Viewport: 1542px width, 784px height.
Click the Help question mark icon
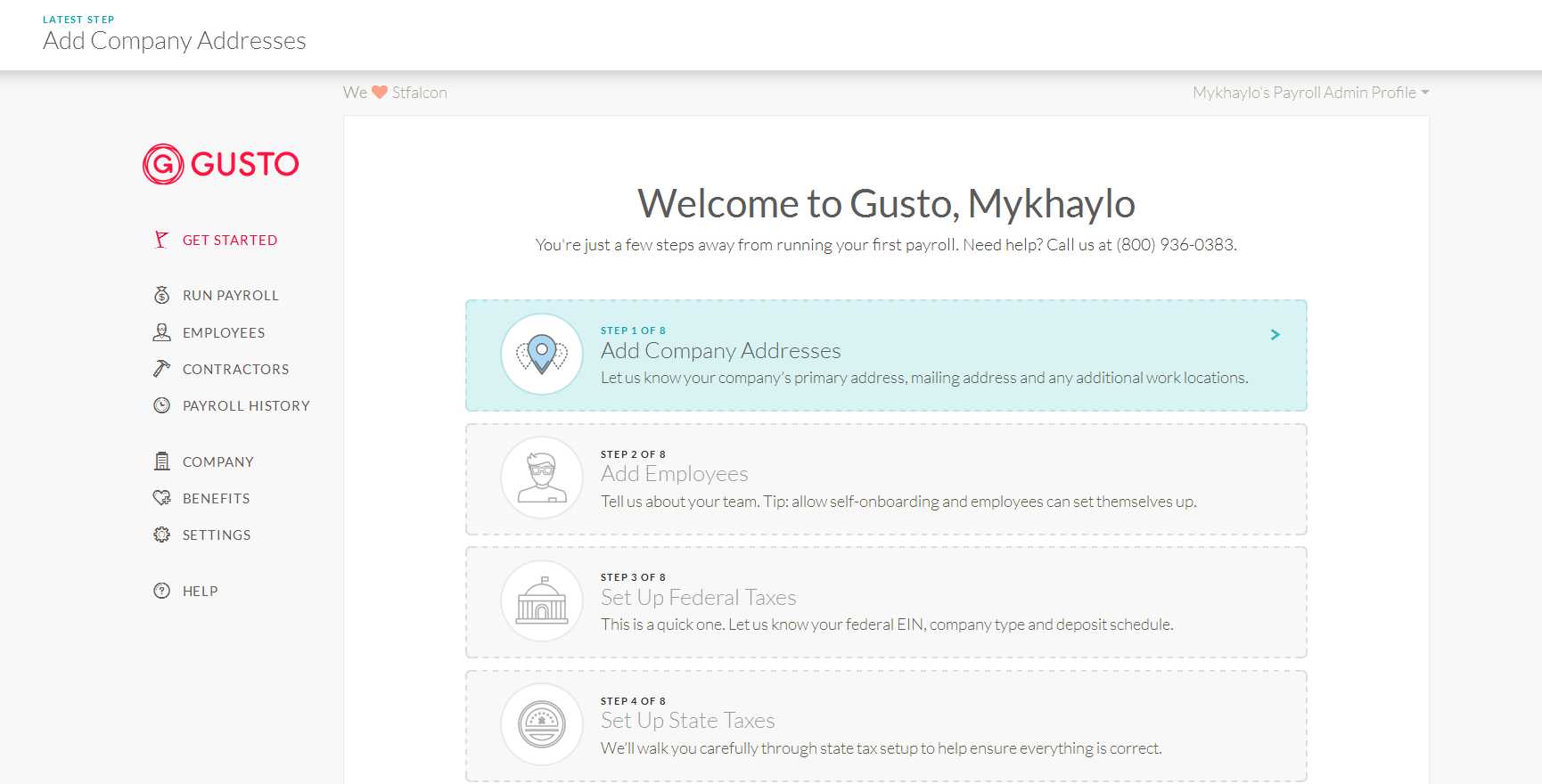161,591
